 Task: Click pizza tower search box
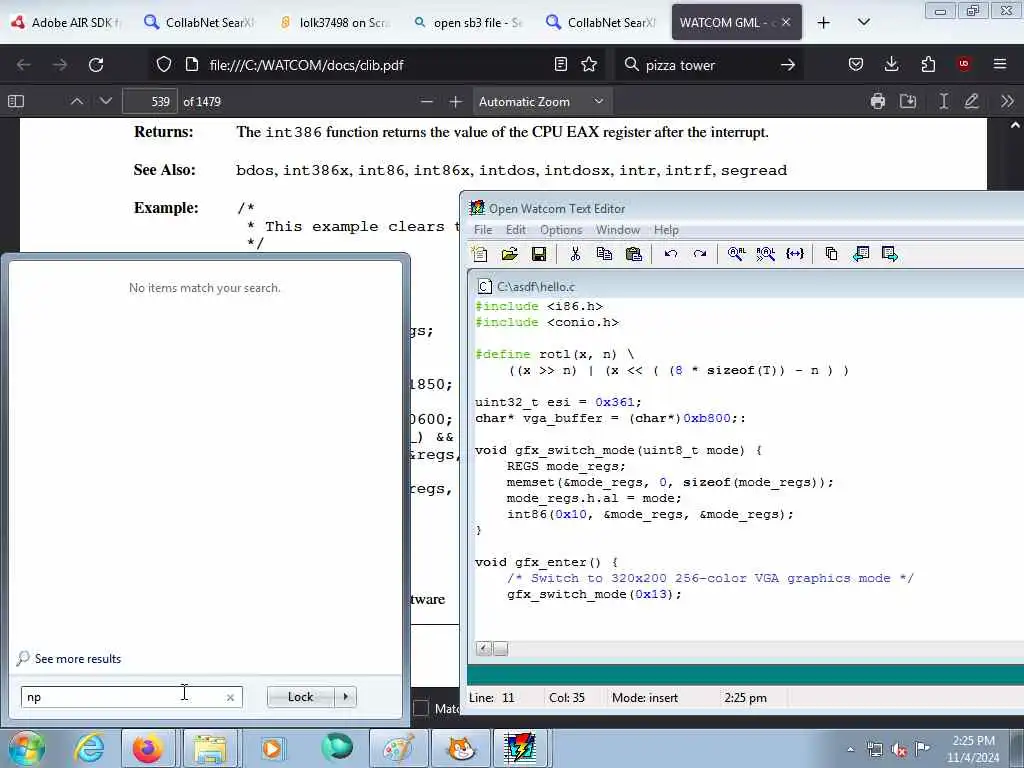point(709,65)
